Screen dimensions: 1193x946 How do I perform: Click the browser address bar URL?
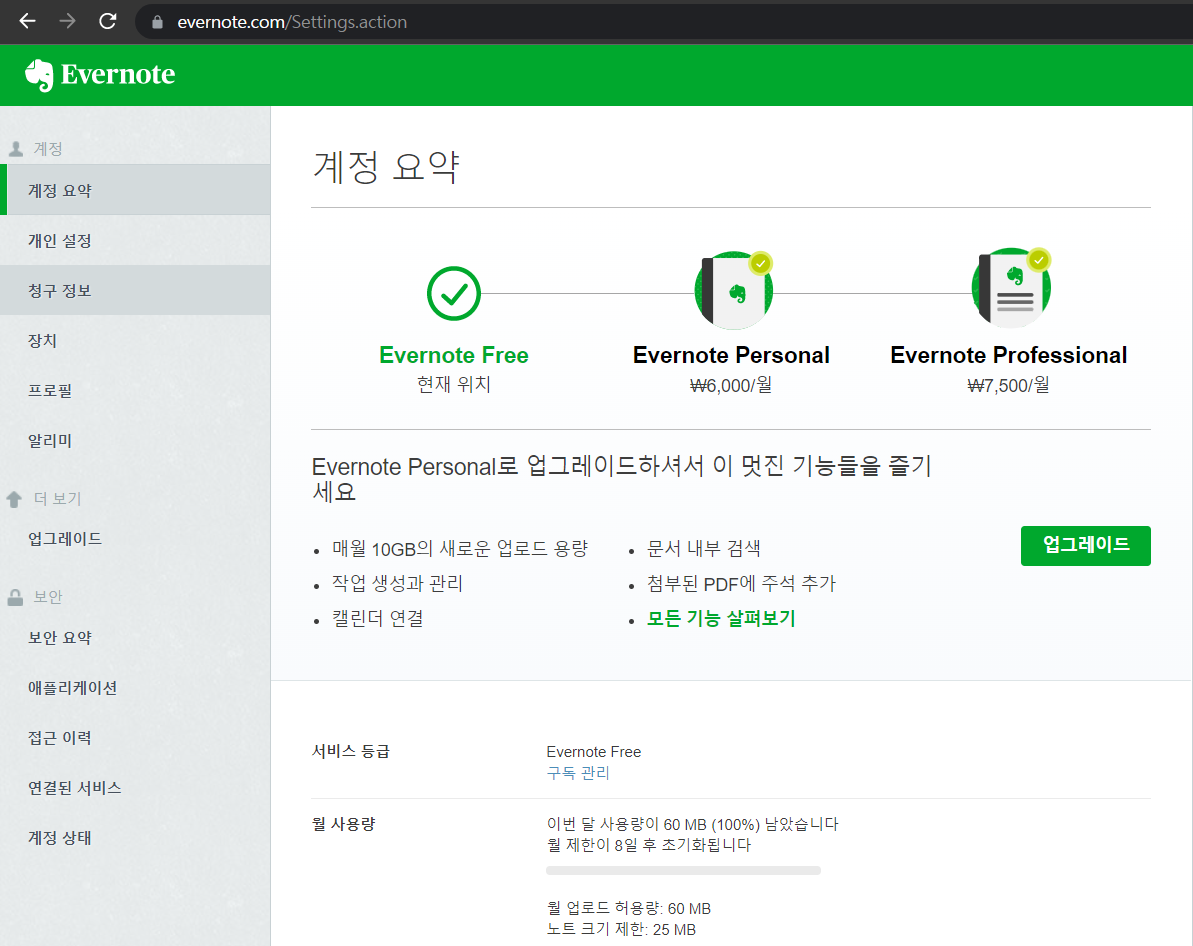click(x=292, y=22)
